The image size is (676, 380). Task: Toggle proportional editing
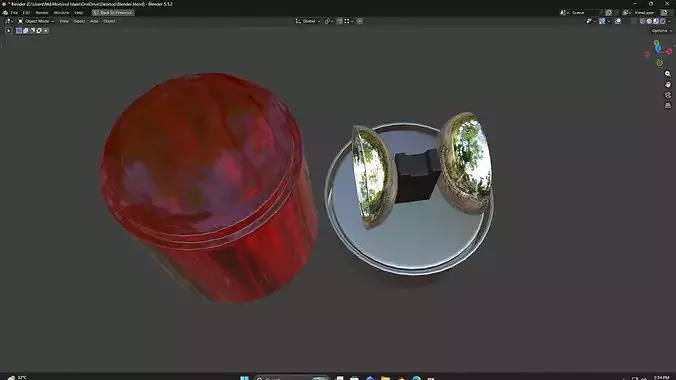pos(360,21)
